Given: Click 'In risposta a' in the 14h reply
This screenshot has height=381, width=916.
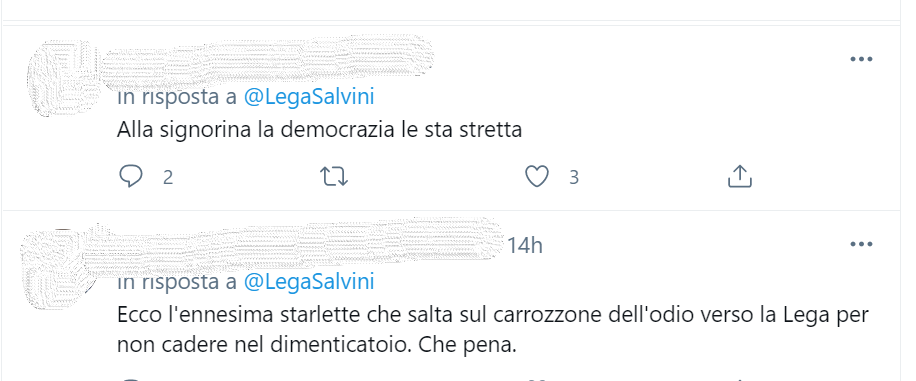Looking at the screenshot, I should click(x=177, y=282).
